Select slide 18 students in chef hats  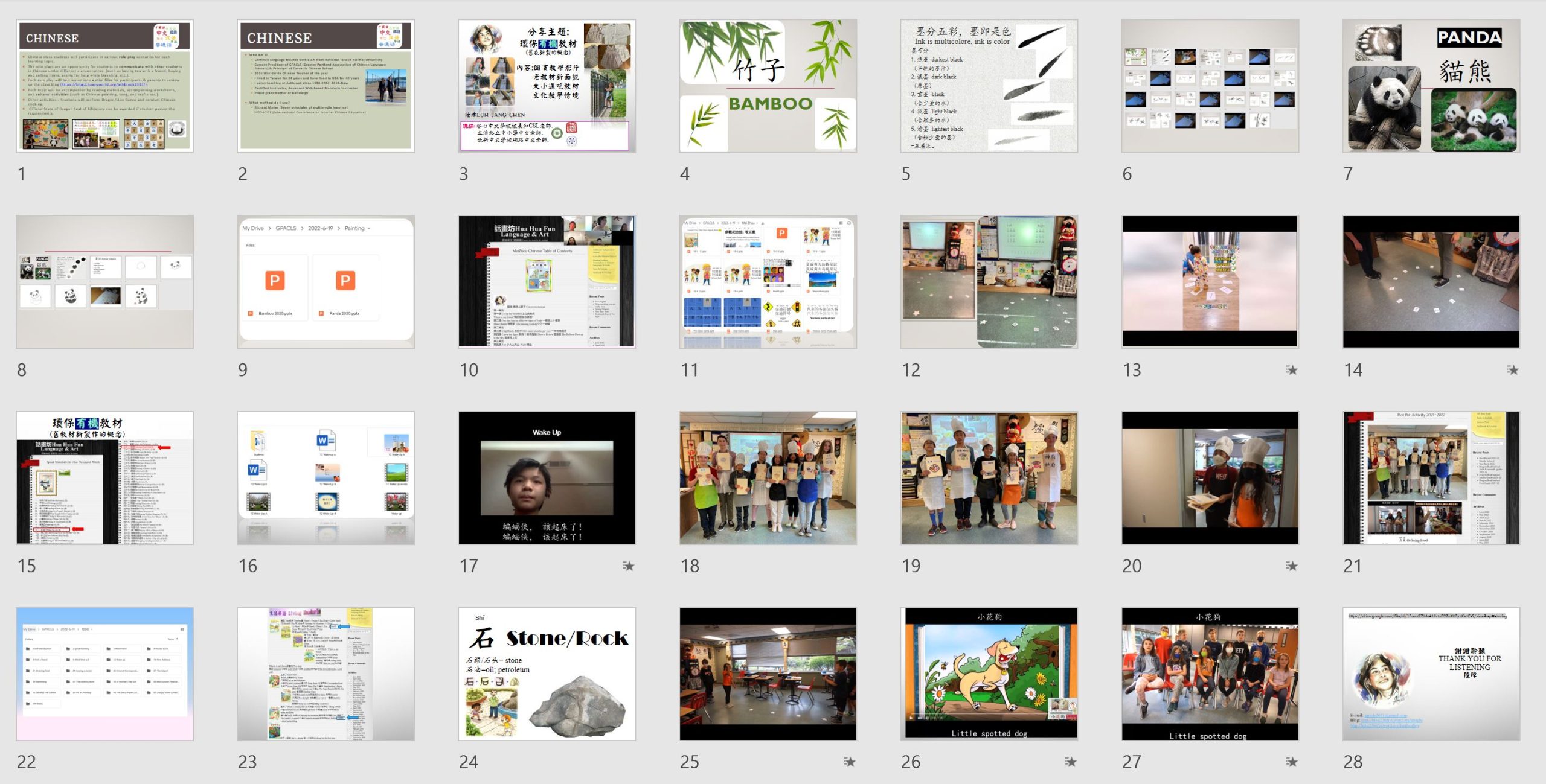768,478
